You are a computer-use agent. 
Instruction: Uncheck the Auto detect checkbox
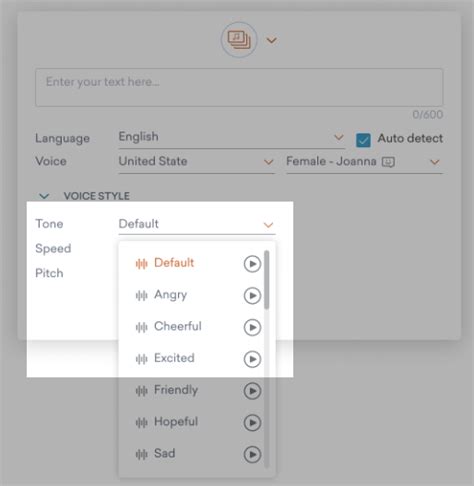point(363,140)
